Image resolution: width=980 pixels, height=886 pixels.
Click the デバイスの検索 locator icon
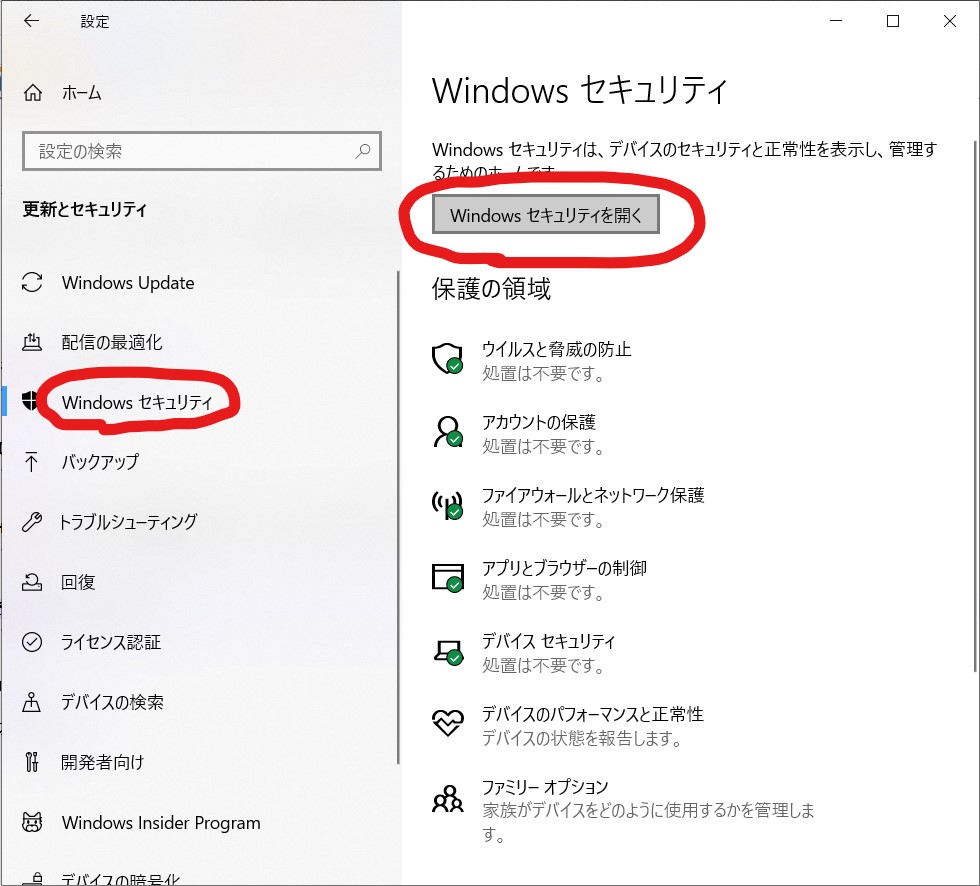click(x=32, y=702)
